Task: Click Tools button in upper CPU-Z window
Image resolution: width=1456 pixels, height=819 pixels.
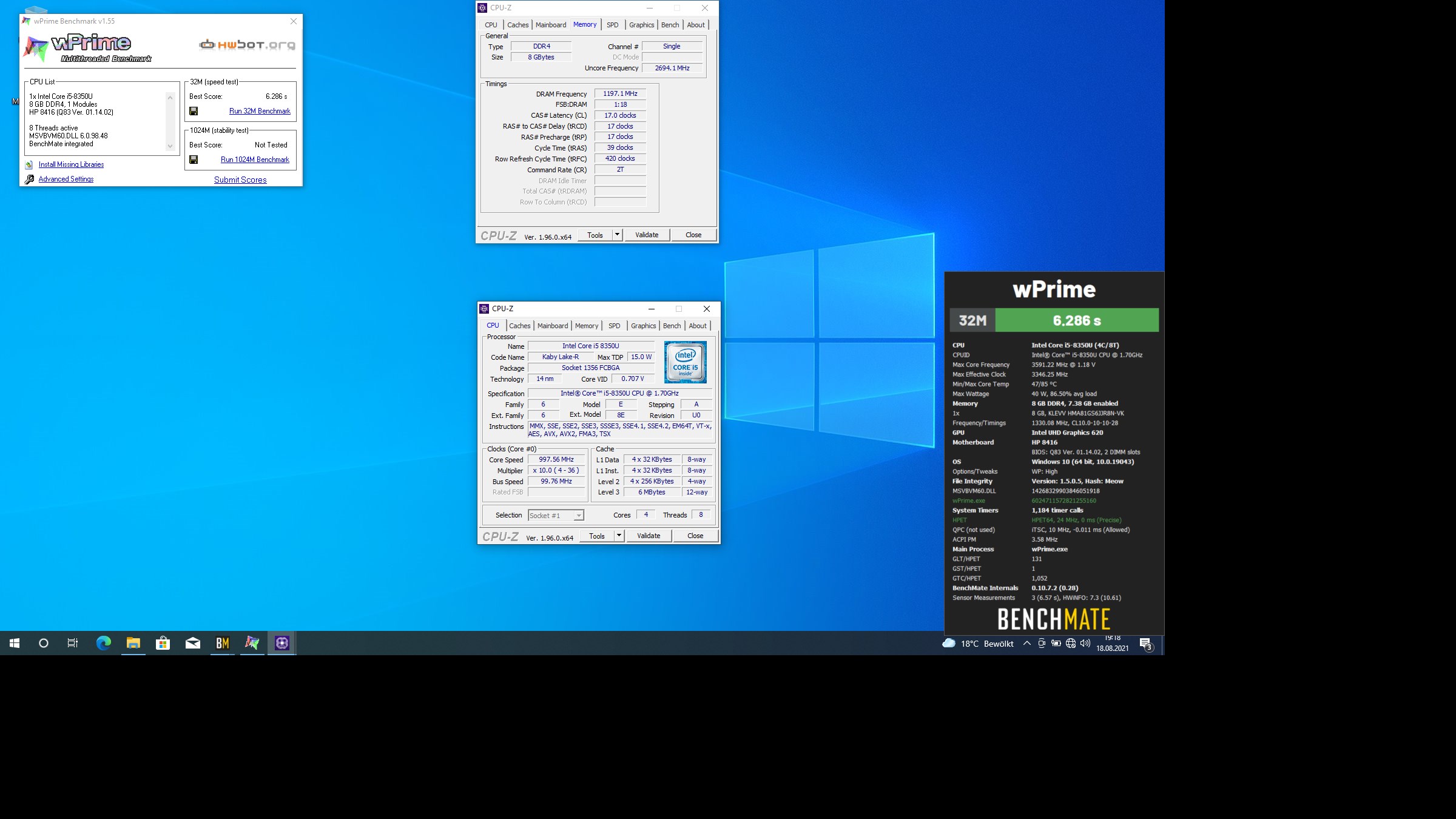Action: point(595,235)
